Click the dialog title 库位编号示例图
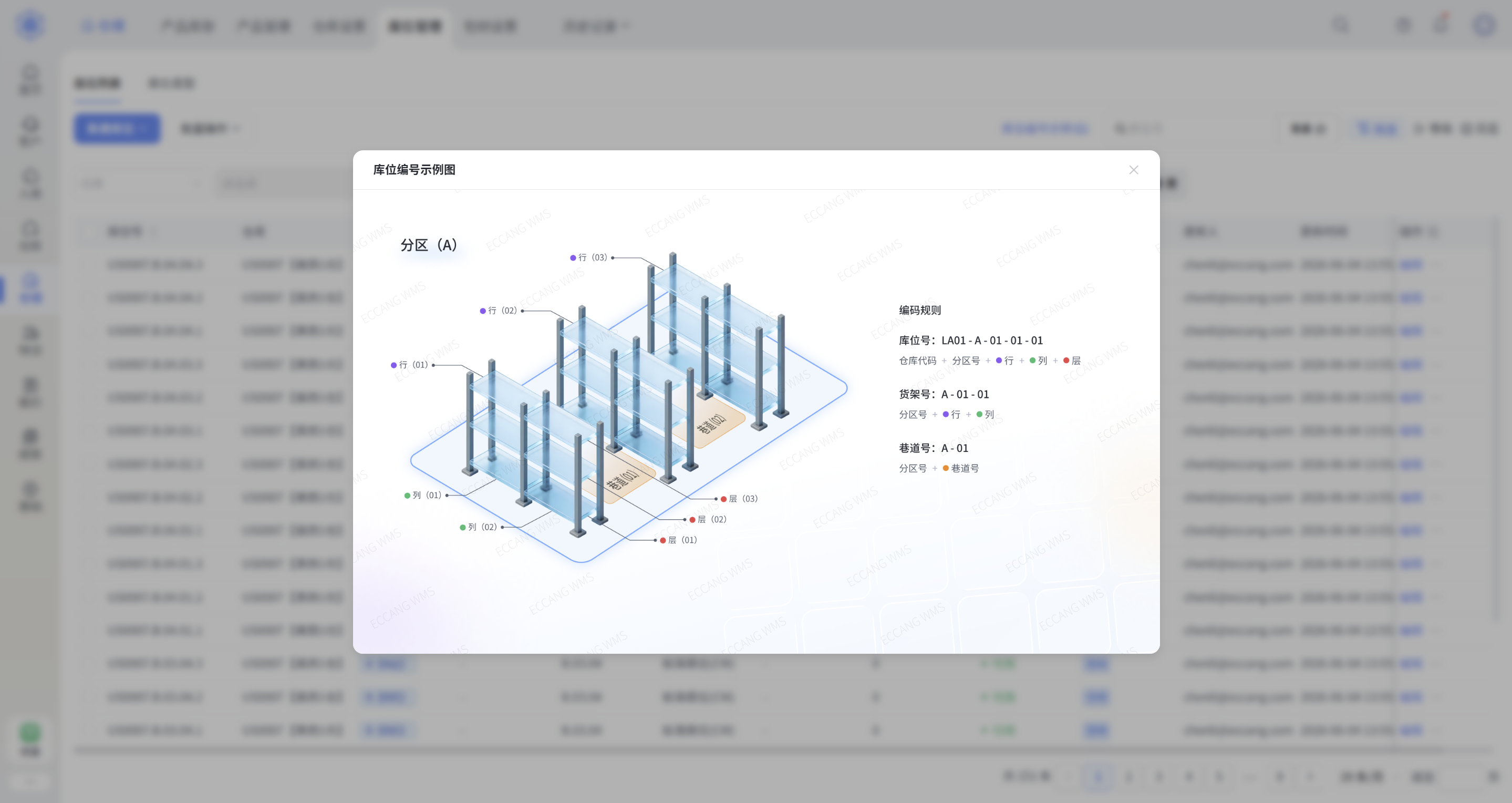 pyautogui.click(x=415, y=170)
